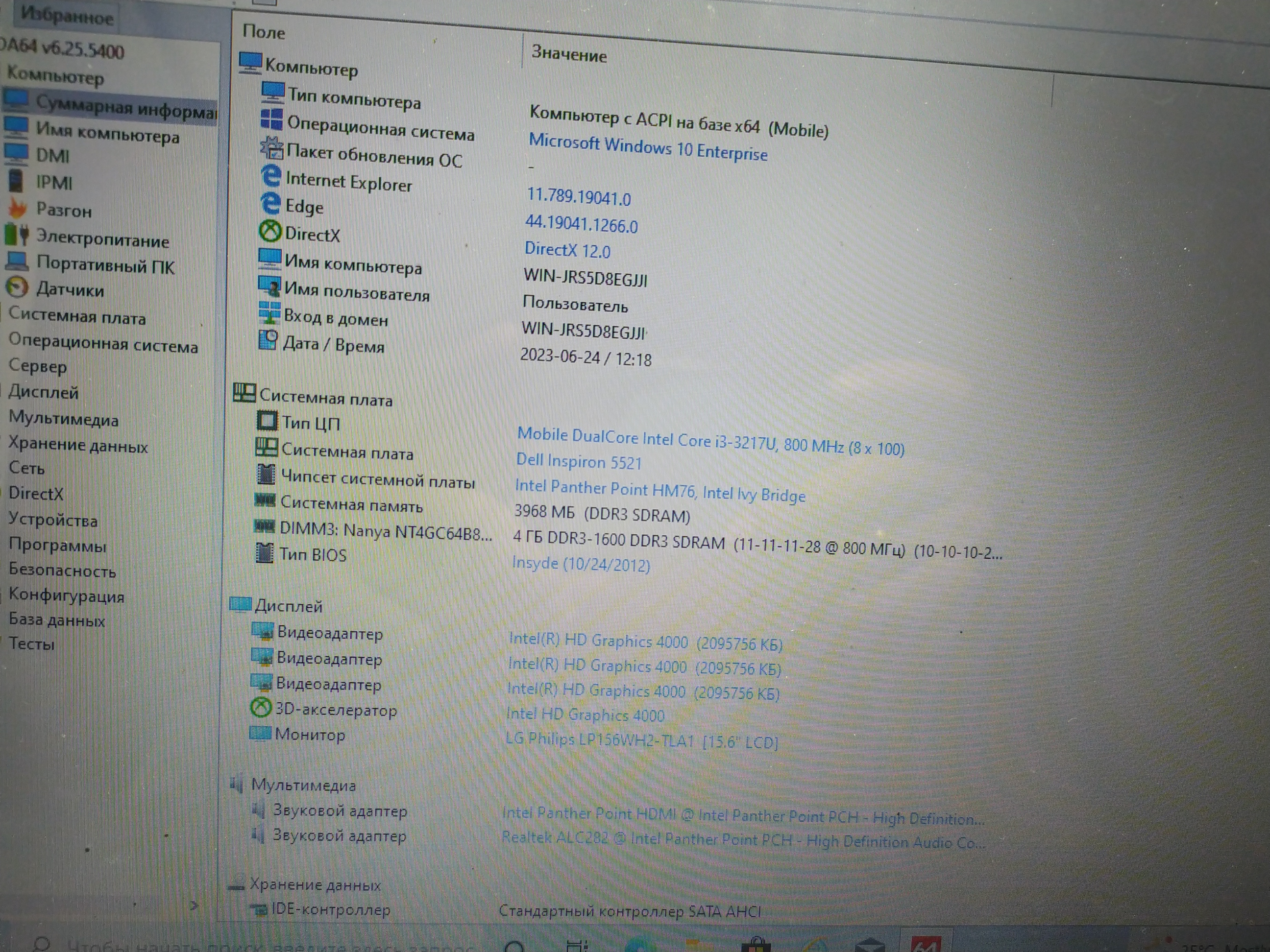This screenshot has height=952, width=1270.
Task: Open the Insyde (10/24/2012) BIOS link
Action: 581,564
